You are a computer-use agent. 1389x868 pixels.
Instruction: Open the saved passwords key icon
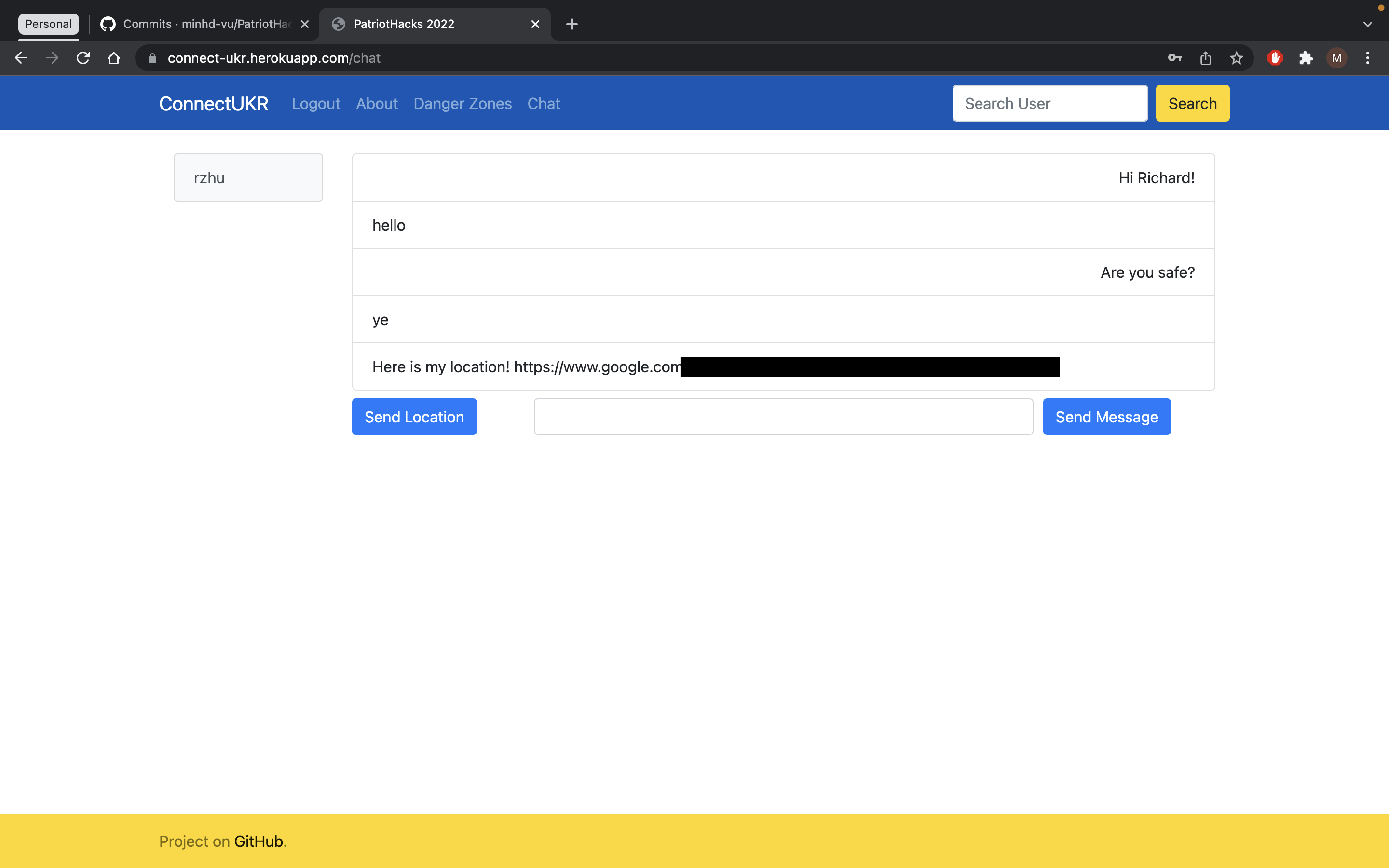coord(1174,58)
